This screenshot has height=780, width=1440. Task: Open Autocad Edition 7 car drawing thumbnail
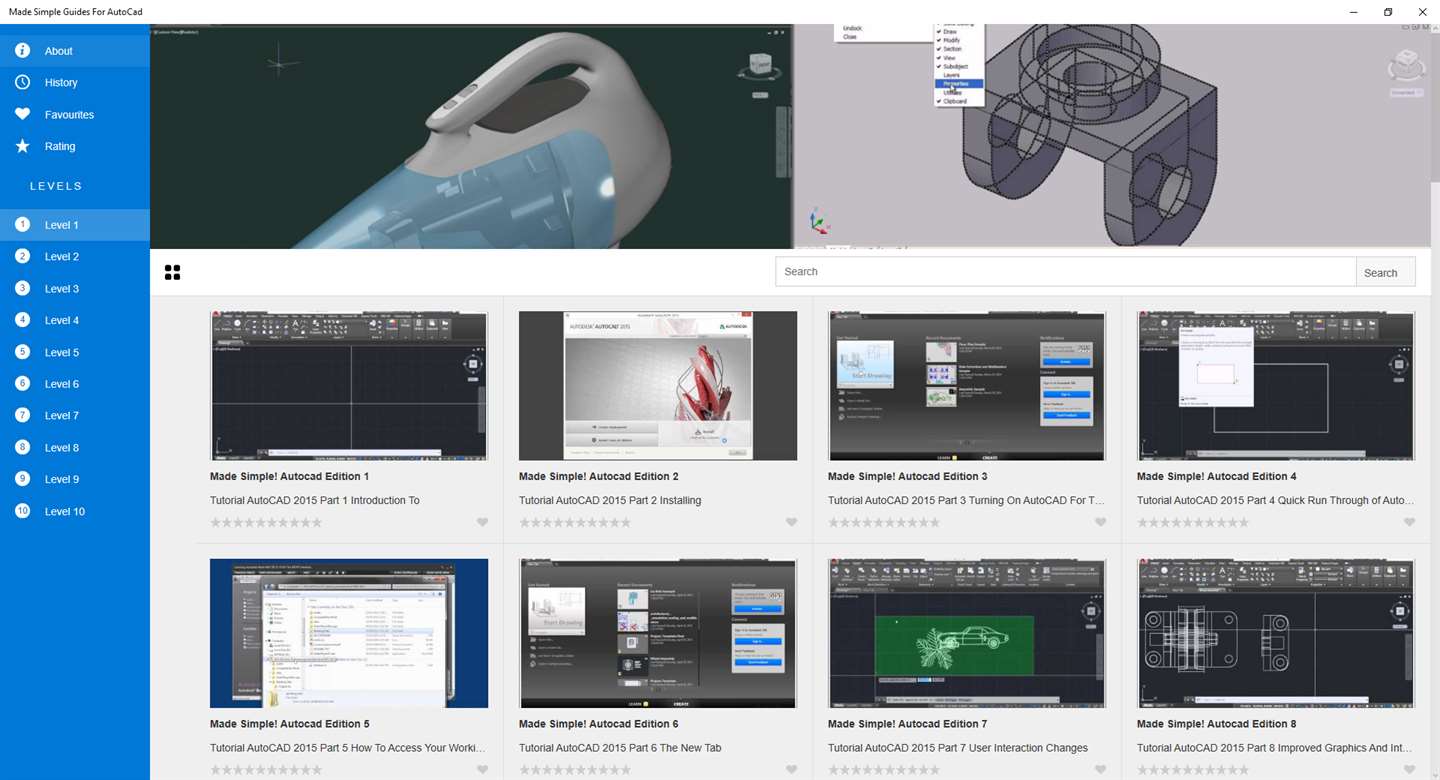[967, 633]
